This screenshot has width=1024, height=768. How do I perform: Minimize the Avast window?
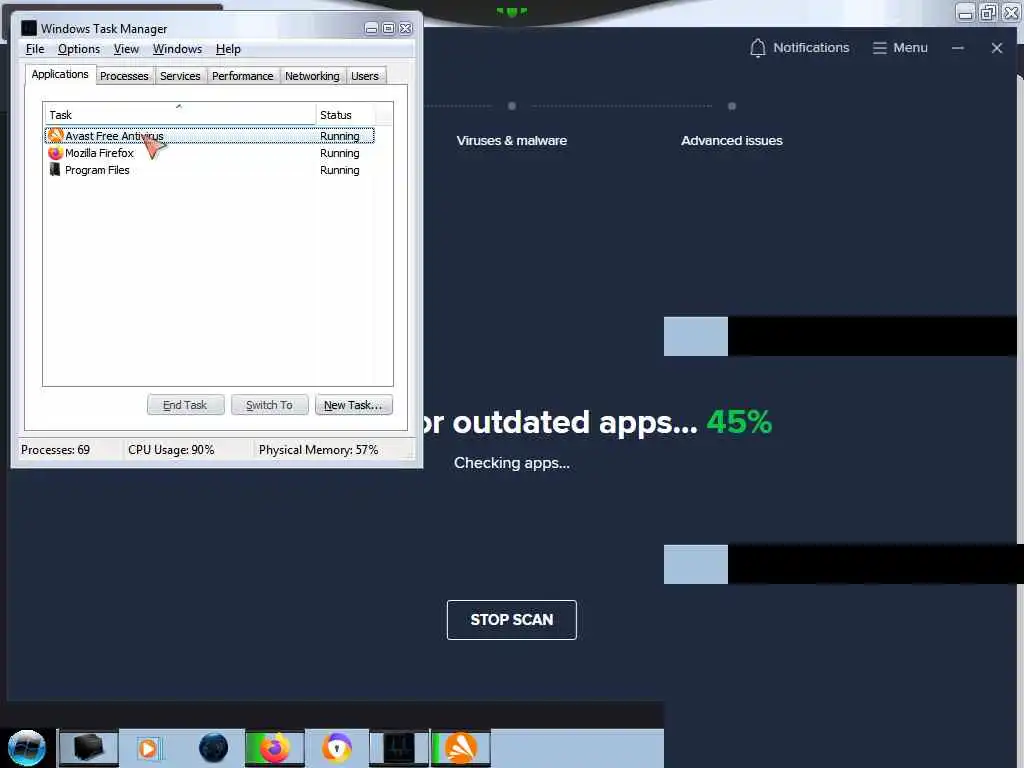[958, 48]
